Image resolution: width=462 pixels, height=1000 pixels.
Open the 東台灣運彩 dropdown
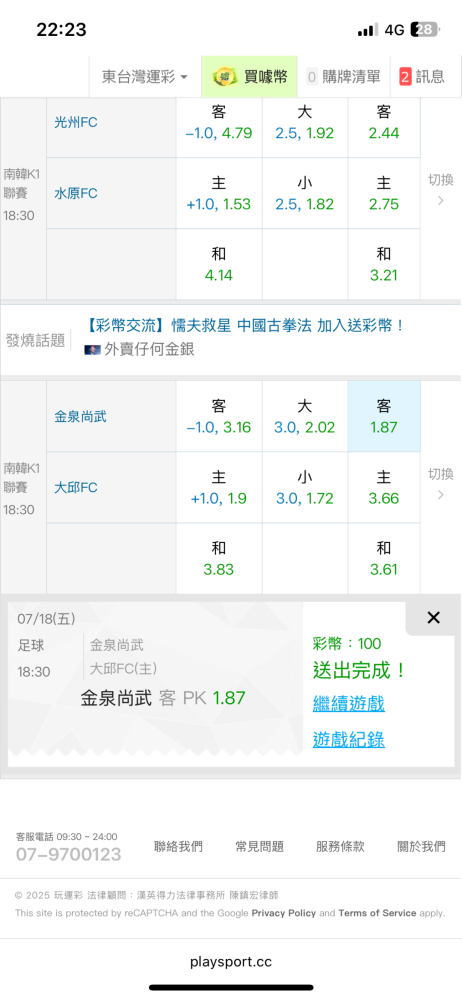tap(145, 77)
